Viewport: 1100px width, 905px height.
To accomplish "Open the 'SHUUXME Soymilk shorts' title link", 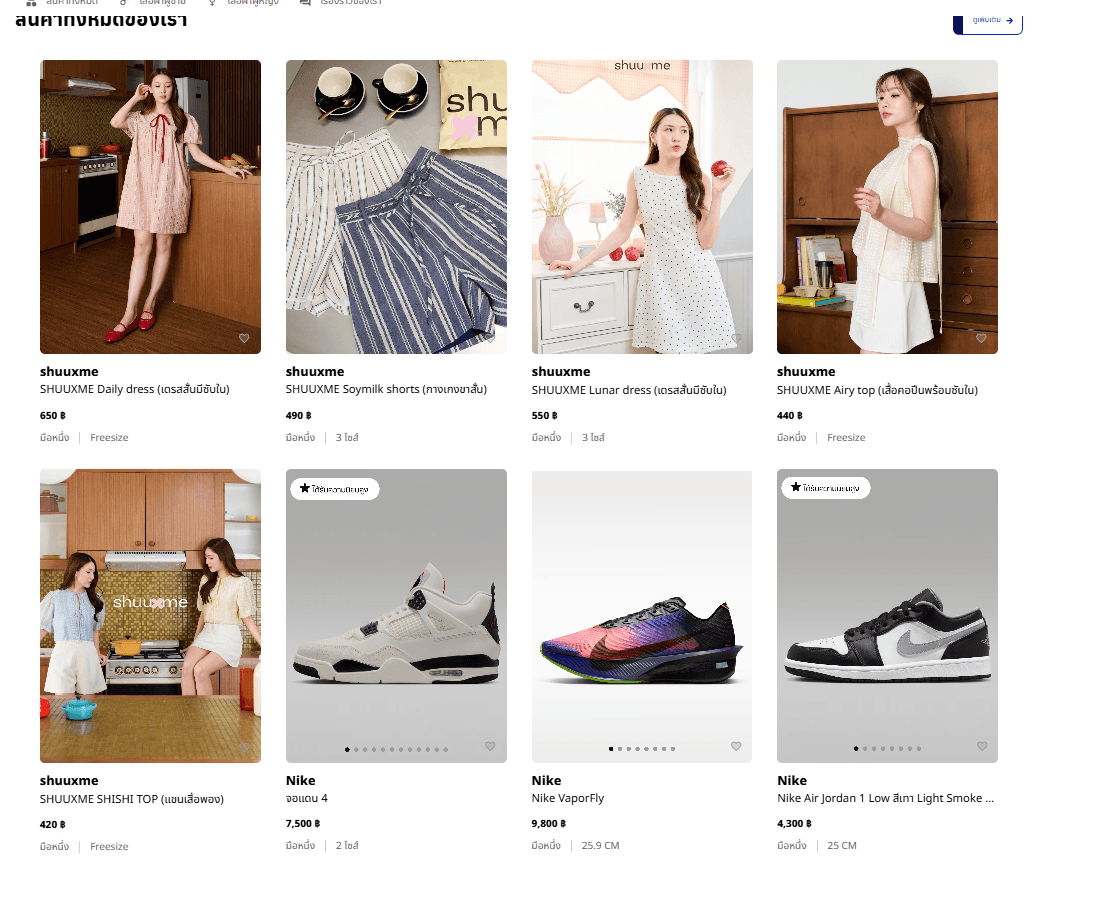I will coord(386,389).
